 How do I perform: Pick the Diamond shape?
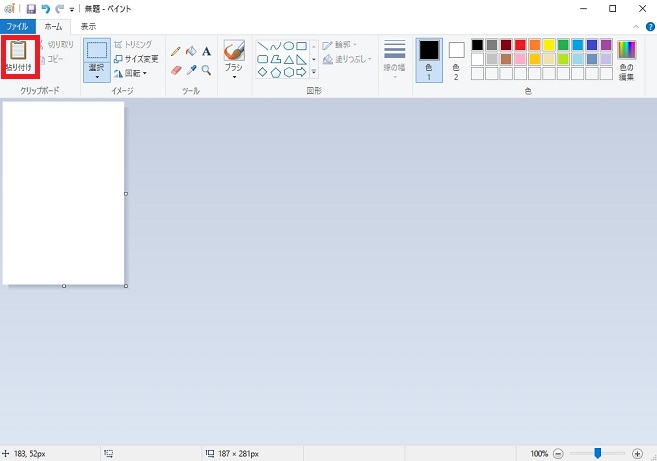[262, 72]
